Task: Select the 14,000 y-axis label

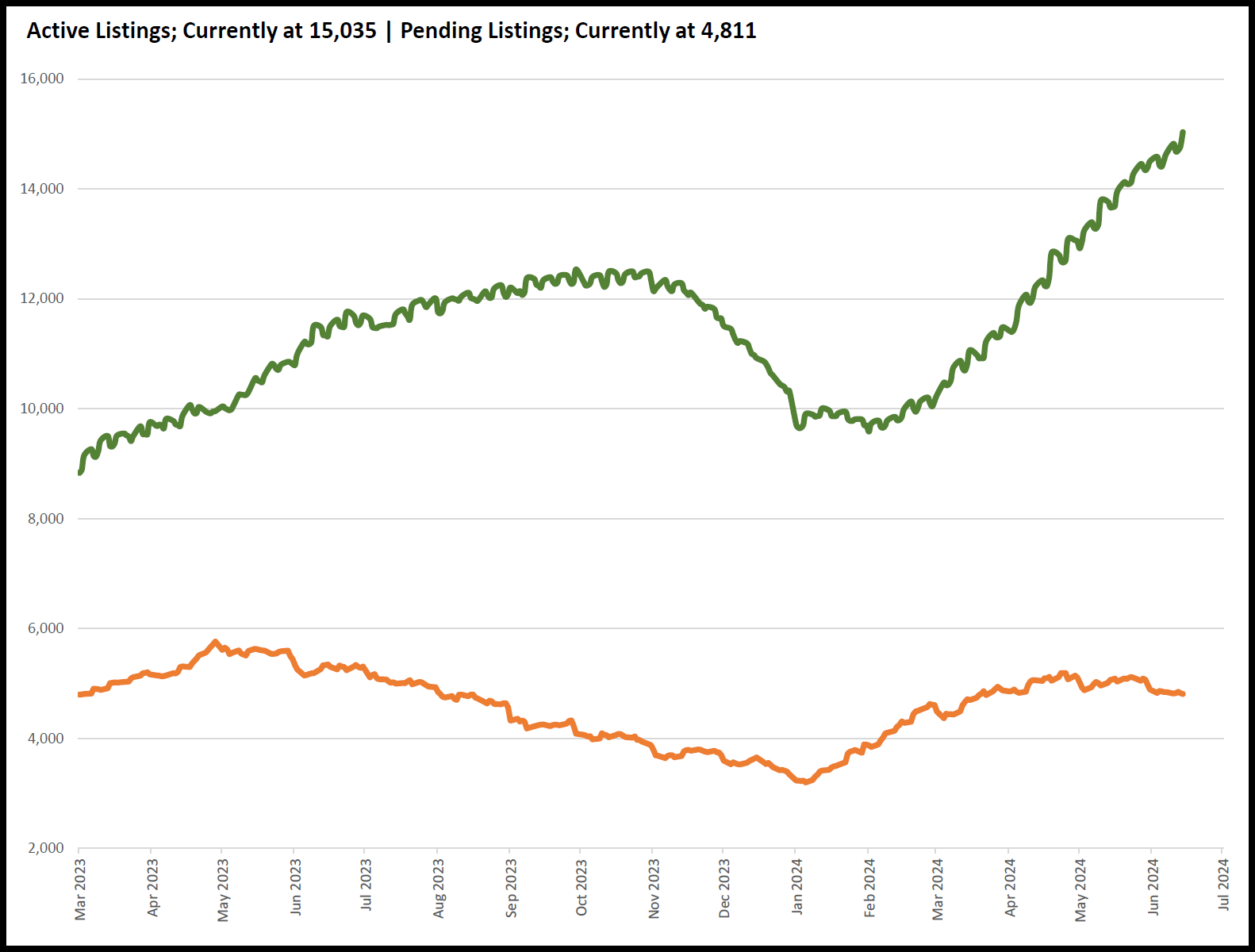Action: [42, 189]
